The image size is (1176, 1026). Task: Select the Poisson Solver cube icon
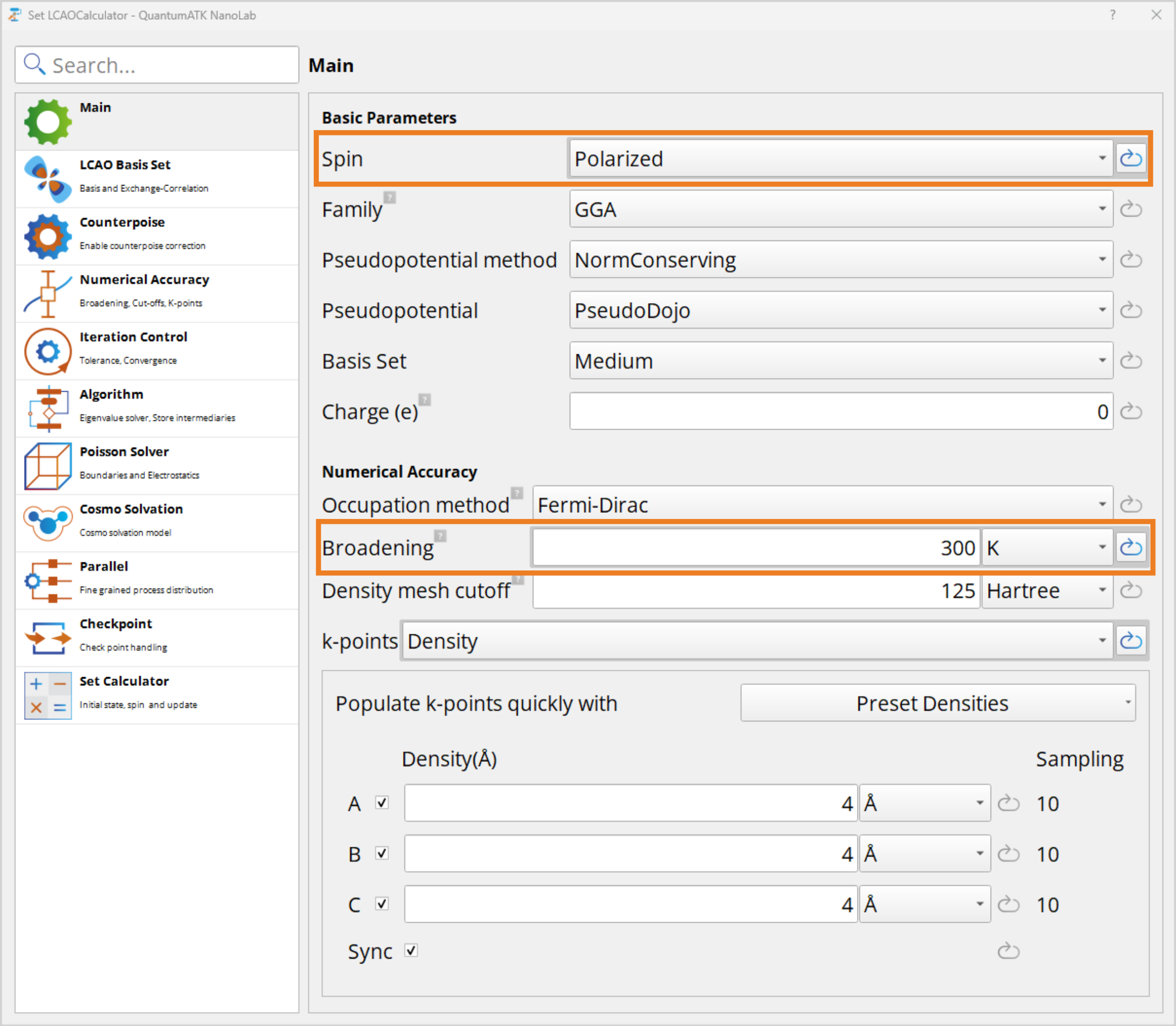coord(48,466)
